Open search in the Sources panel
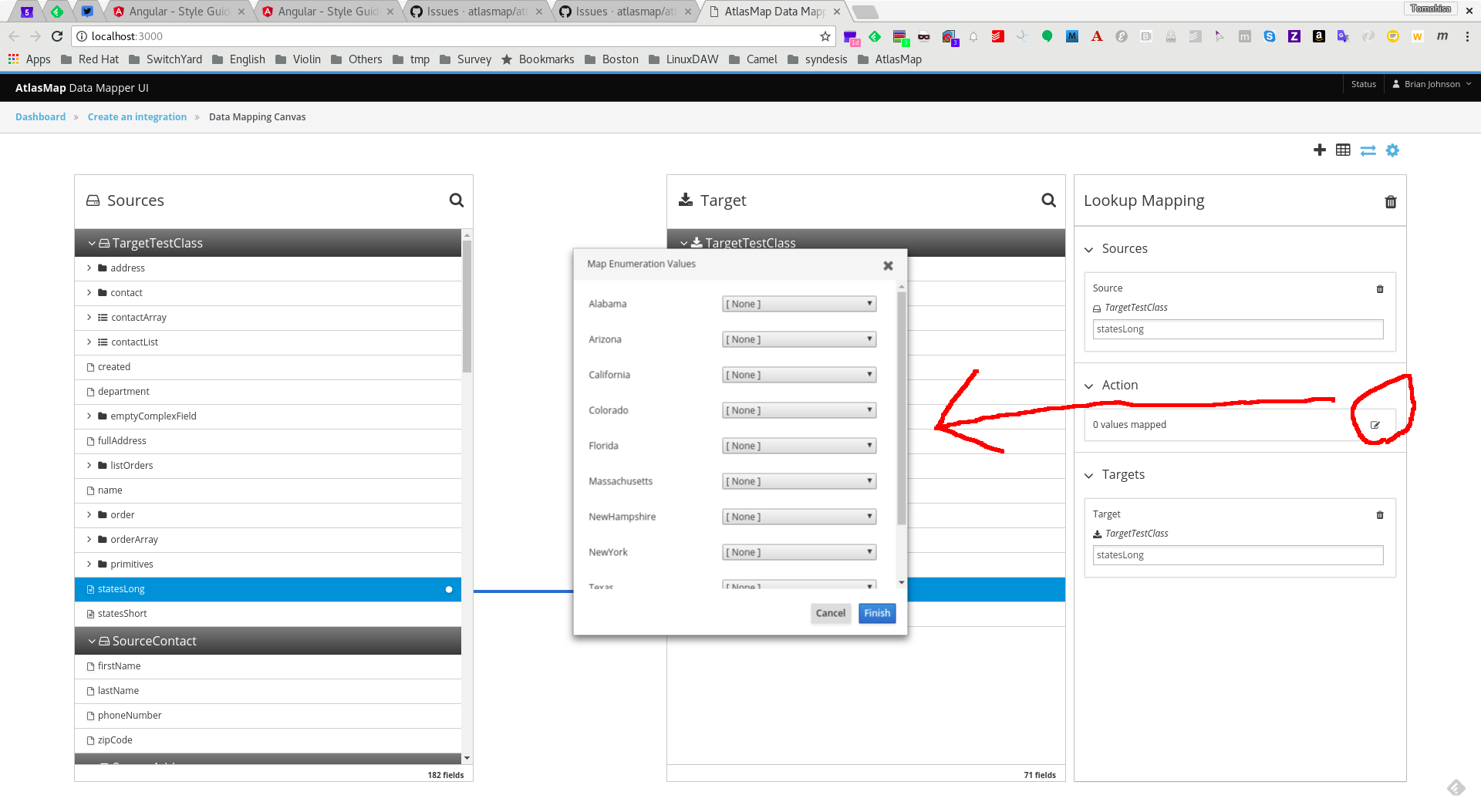Viewport: 1481px width, 812px height. 456,200
